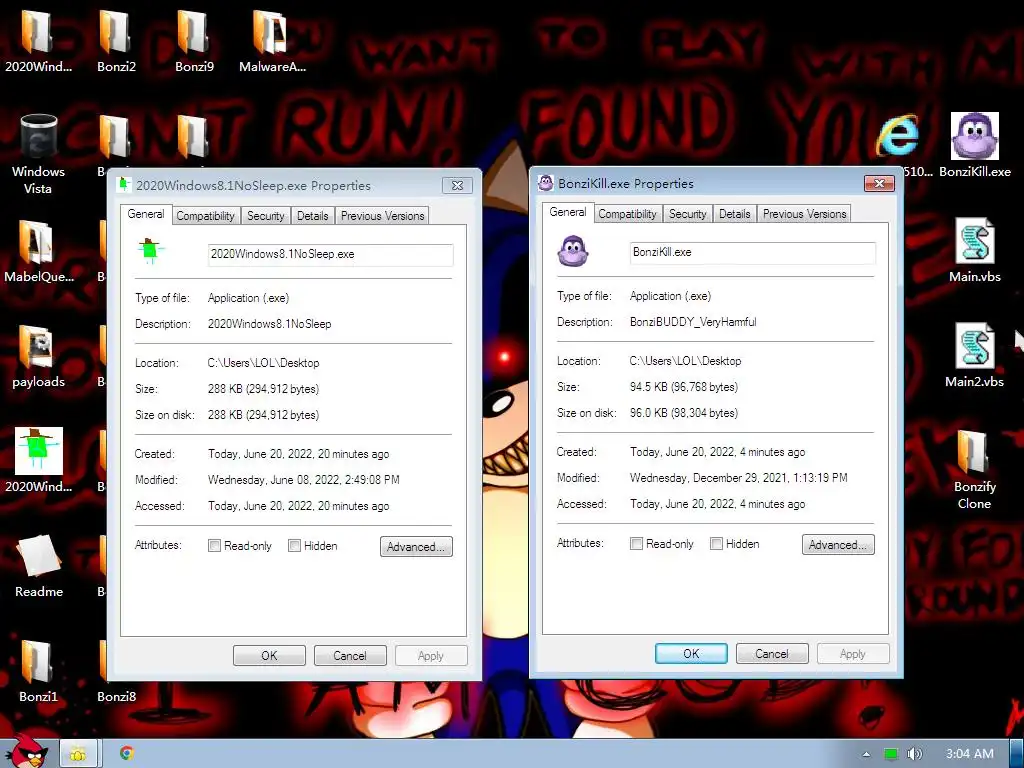Click Cancel in 2020Windows8.1NoSleep Properties
This screenshot has width=1024, height=768.
[x=350, y=656]
